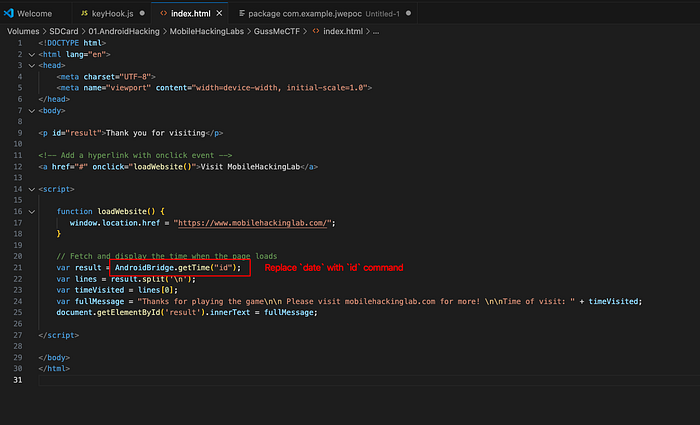The width and height of the screenshot is (700, 425).
Task: Collapse the loadWebsite function fold on line 16
Action: click(32, 212)
